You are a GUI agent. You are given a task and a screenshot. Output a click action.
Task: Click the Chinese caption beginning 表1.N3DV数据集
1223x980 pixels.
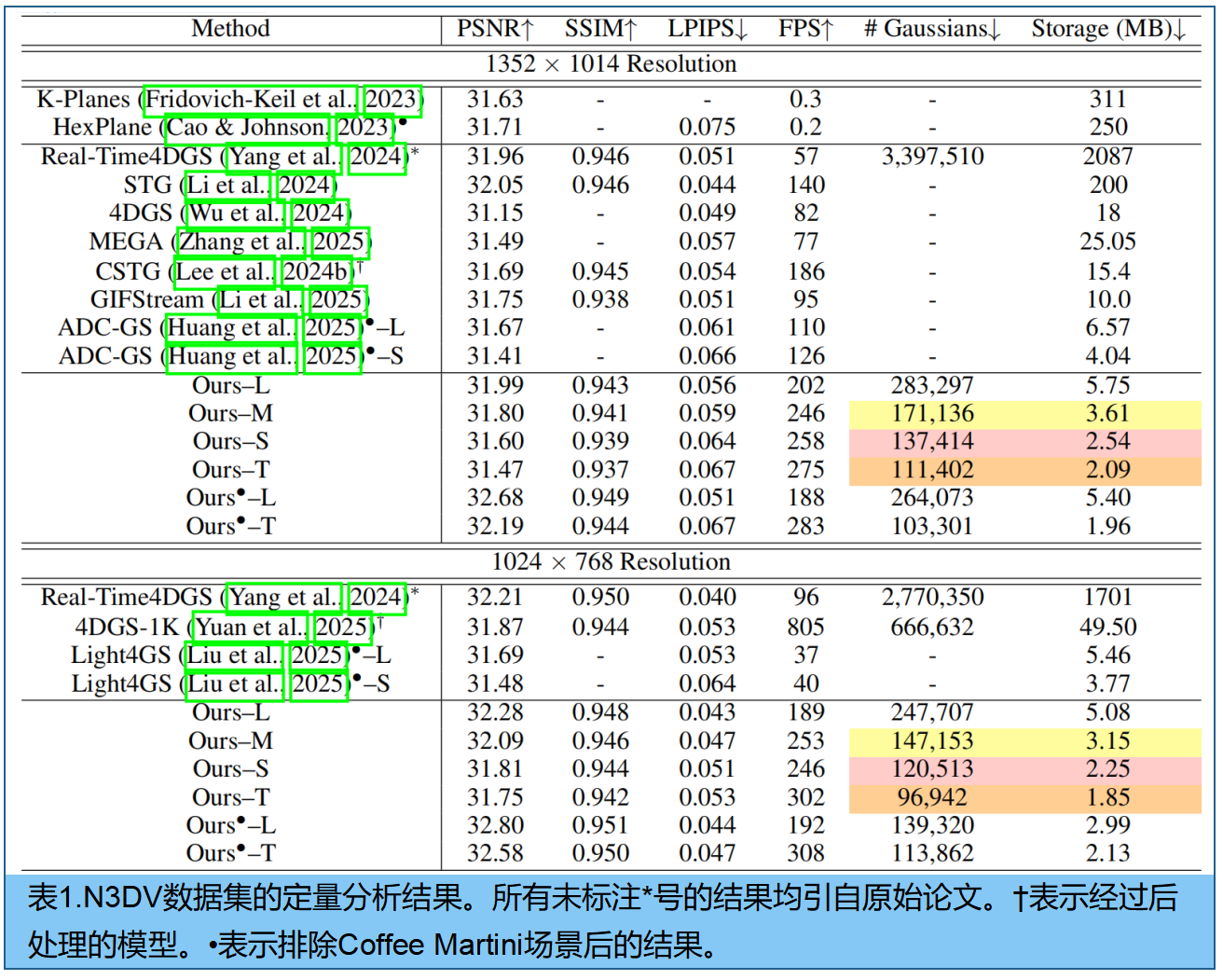pos(602,921)
